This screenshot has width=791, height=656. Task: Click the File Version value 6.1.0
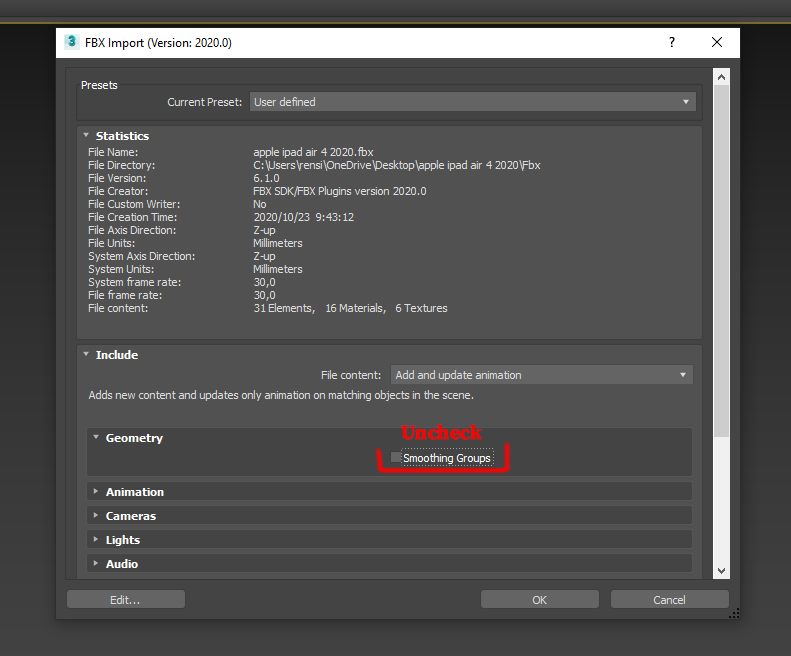266,178
